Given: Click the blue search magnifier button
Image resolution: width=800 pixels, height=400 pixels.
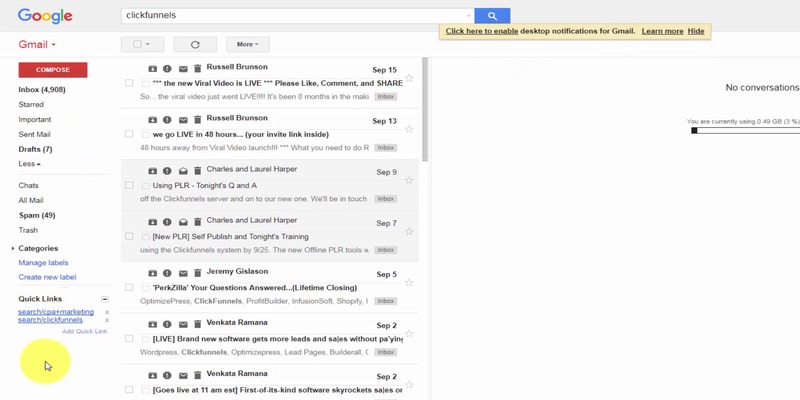Looking at the screenshot, I should (492, 16).
